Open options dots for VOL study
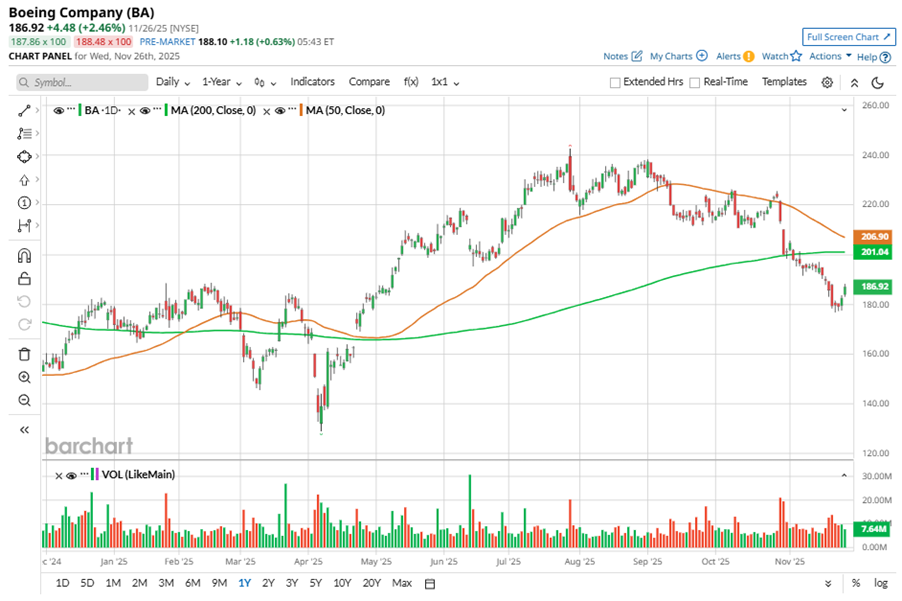The height and width of the screenshot is (601, 902). pos(85,474)
